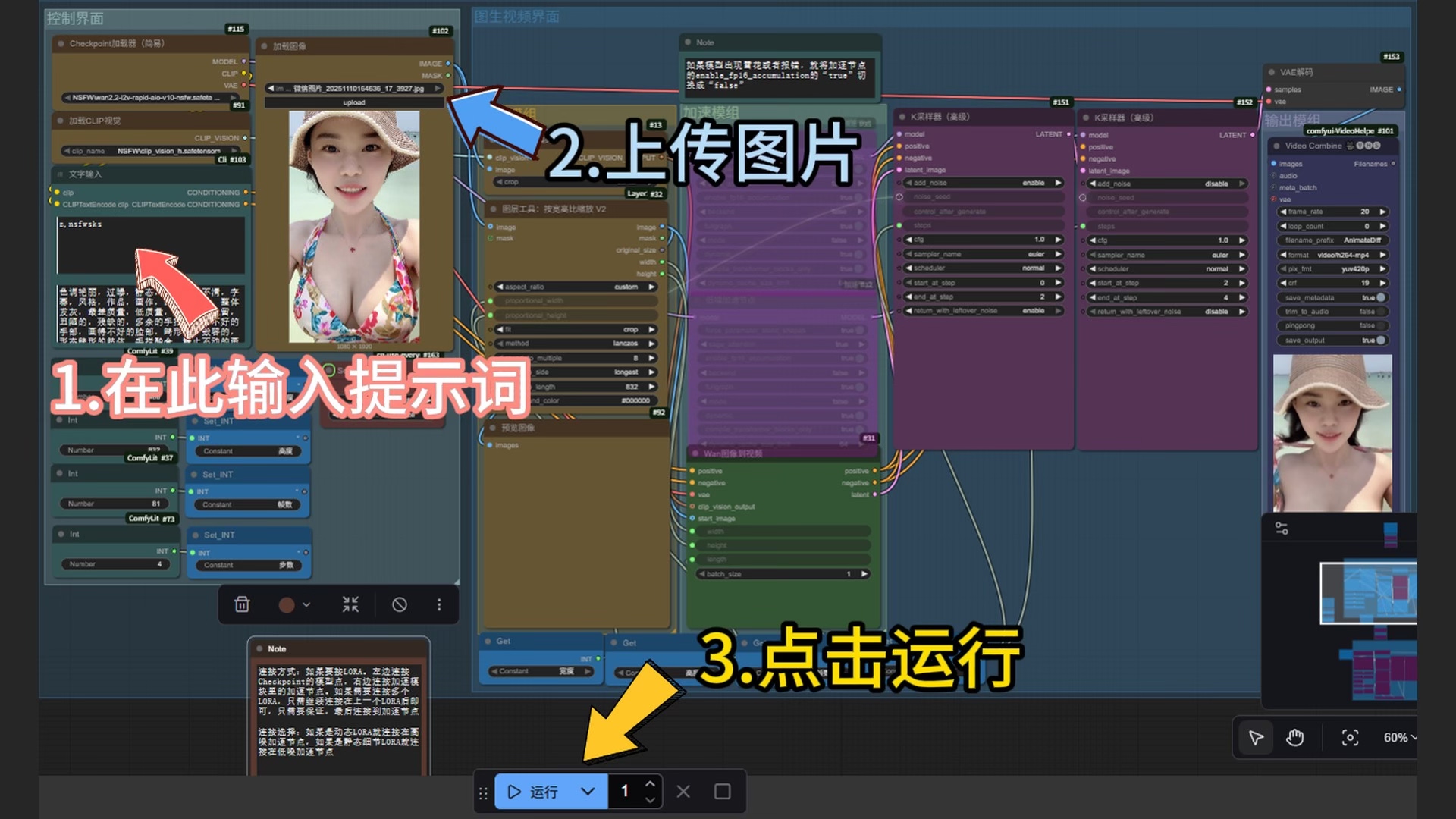This screenshot has width=1456, height=819.
Task: Open the 60% zoom level dropdown
Action: (1399, 737)
